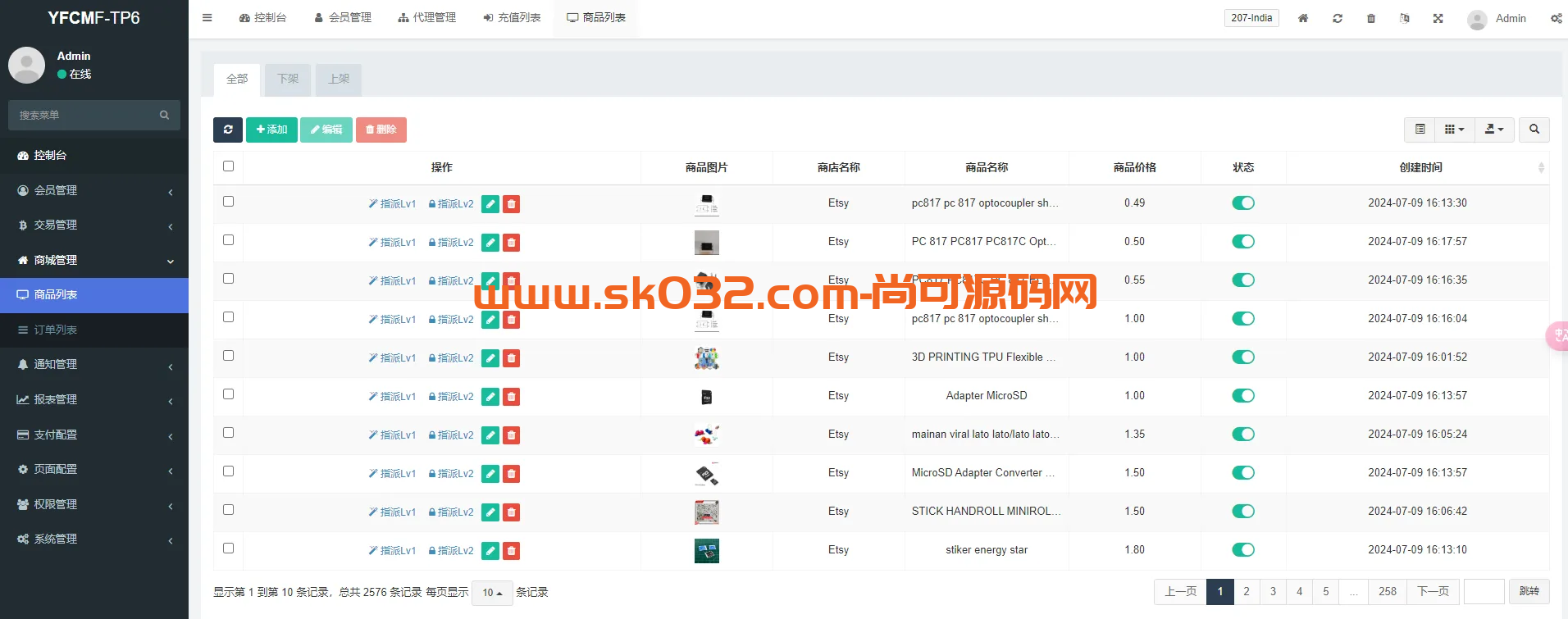Open the export dropdown button
The image size is (1568, 619).
tap(1494, 130)
